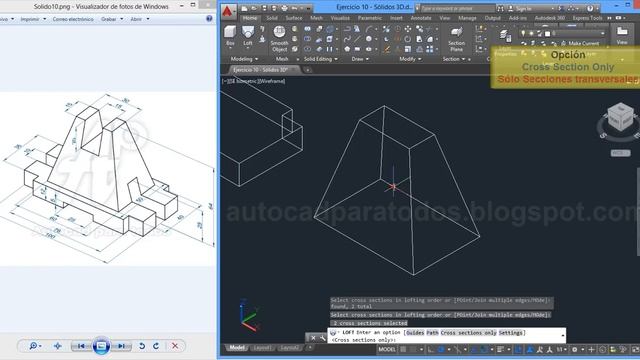Open the Visualize ribbon tab

(x=340, y=18)
